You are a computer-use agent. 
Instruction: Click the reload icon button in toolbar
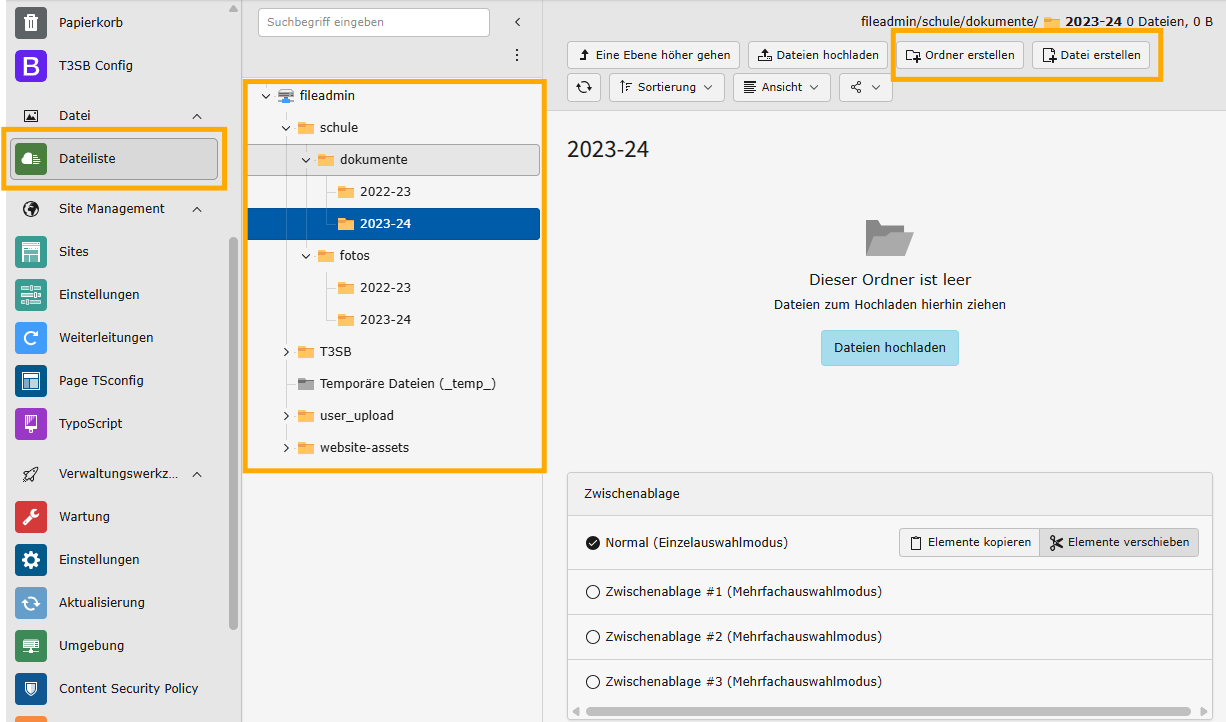584,87
